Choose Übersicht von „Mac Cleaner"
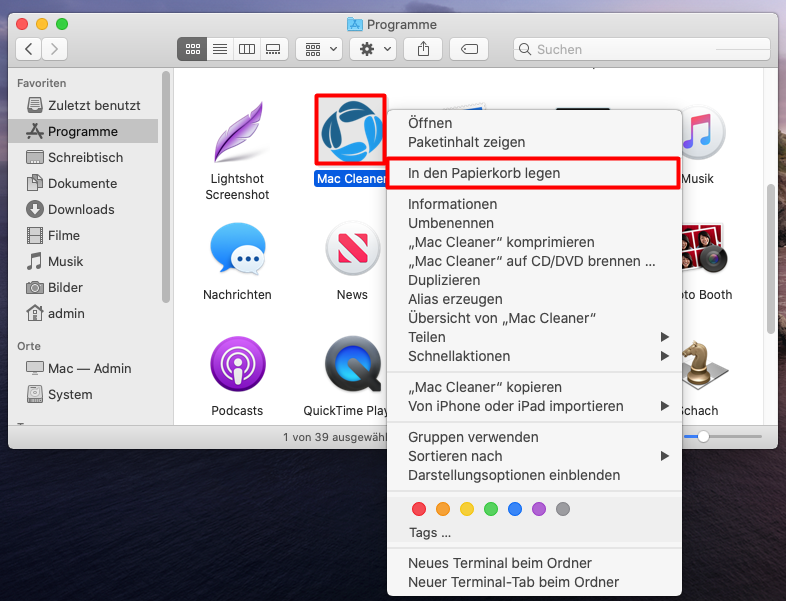 click(534, 318)
